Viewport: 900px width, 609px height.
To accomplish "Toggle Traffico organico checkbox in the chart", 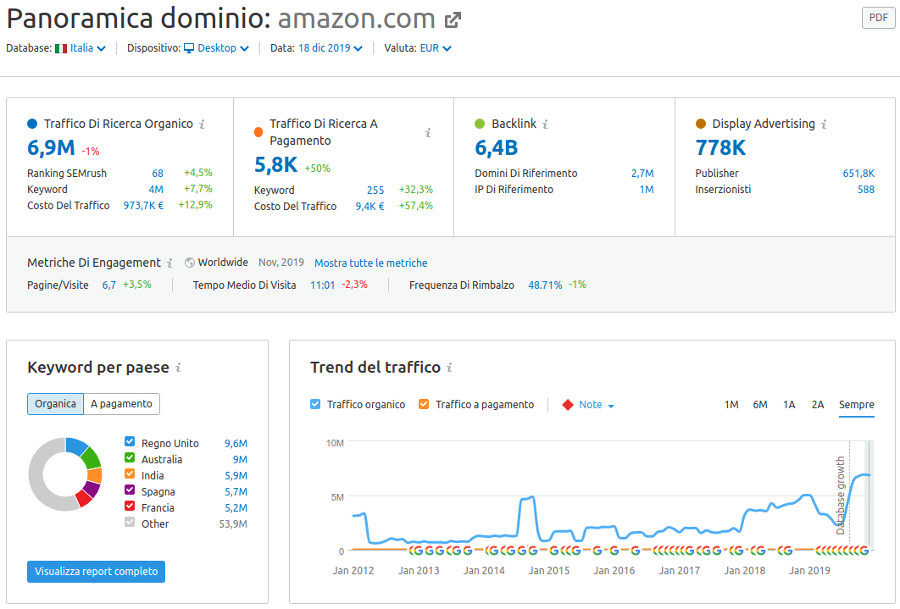I will (315, 404).
